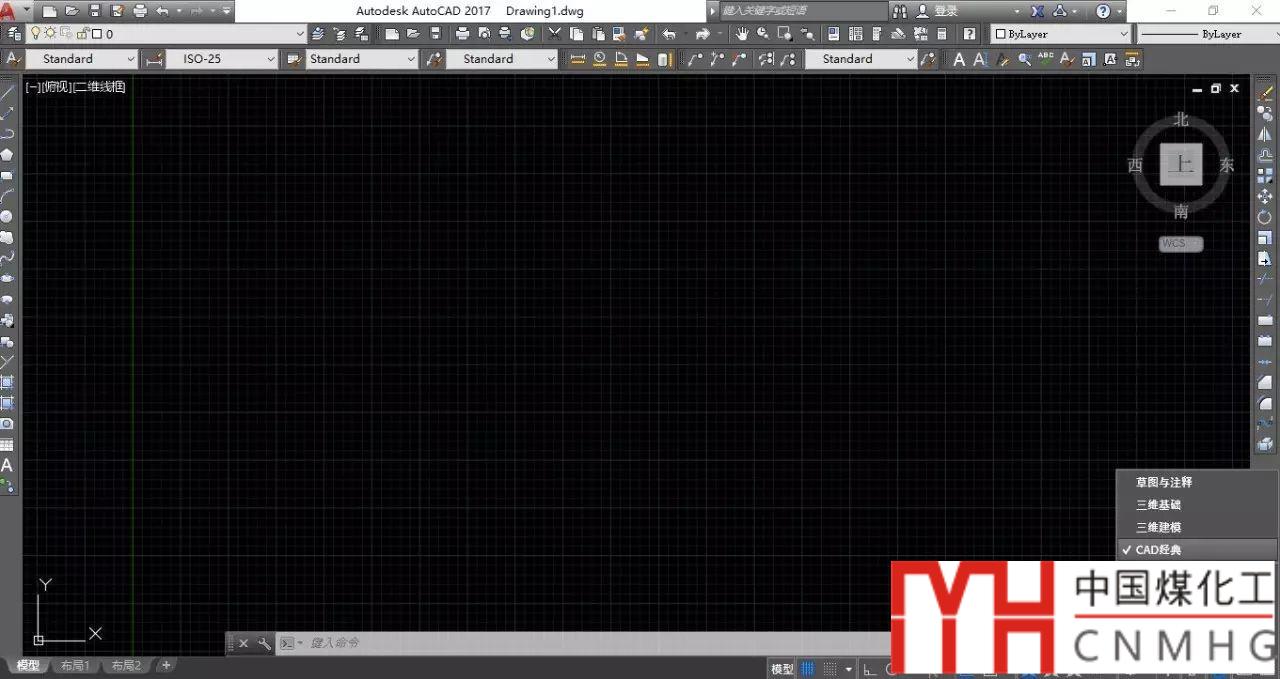Select the Rectangle draw tool
This screenshot has height=679, width=1280.
point(7,175)
